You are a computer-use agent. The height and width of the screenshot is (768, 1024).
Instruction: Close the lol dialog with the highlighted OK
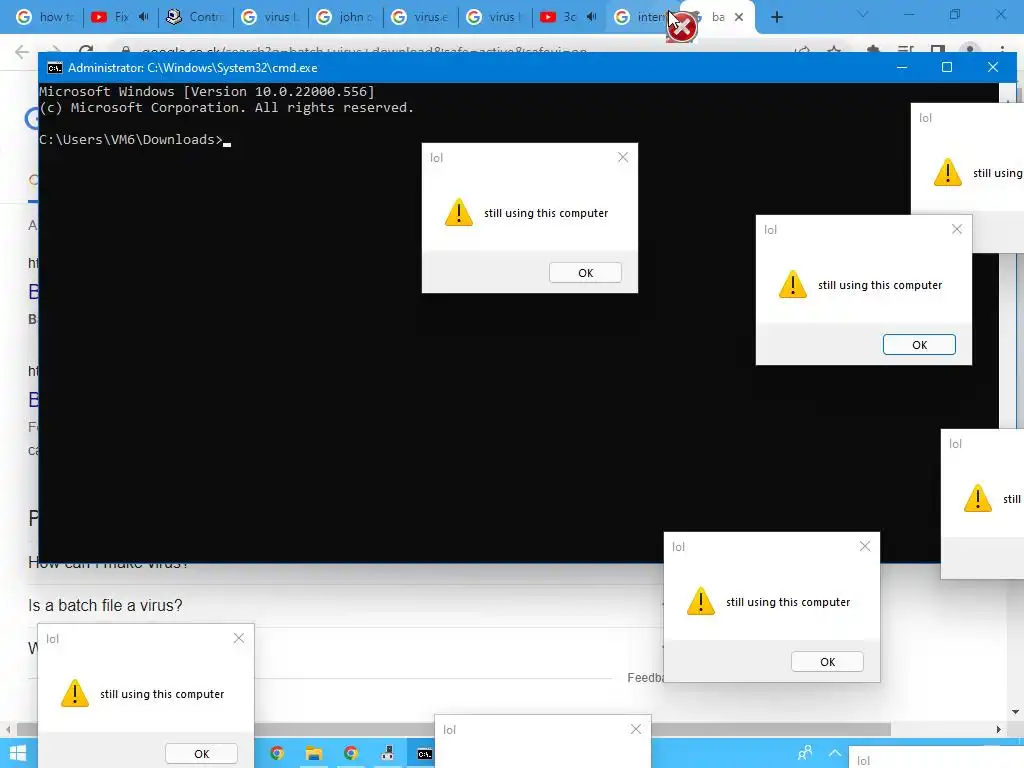(957, 229)
